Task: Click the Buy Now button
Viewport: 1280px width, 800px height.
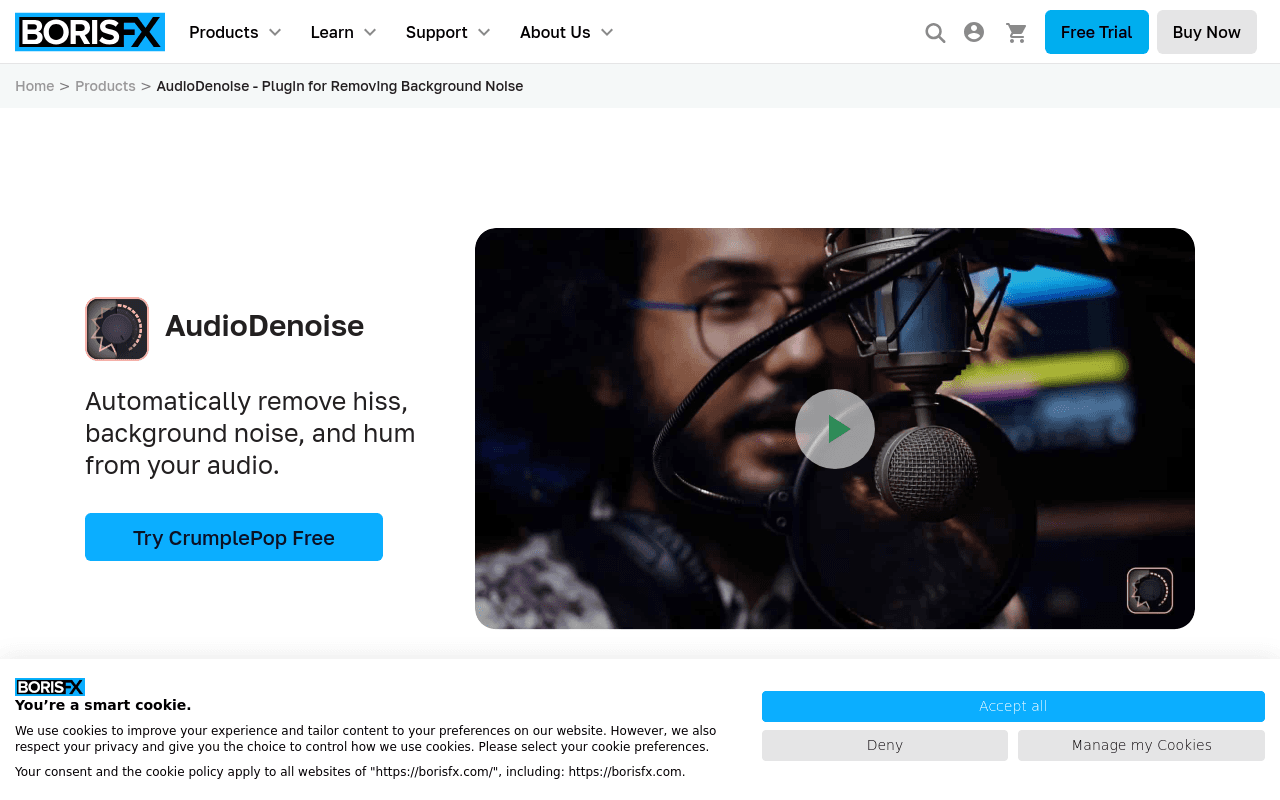Action: pyautogui.click(x=1207, y=32)
